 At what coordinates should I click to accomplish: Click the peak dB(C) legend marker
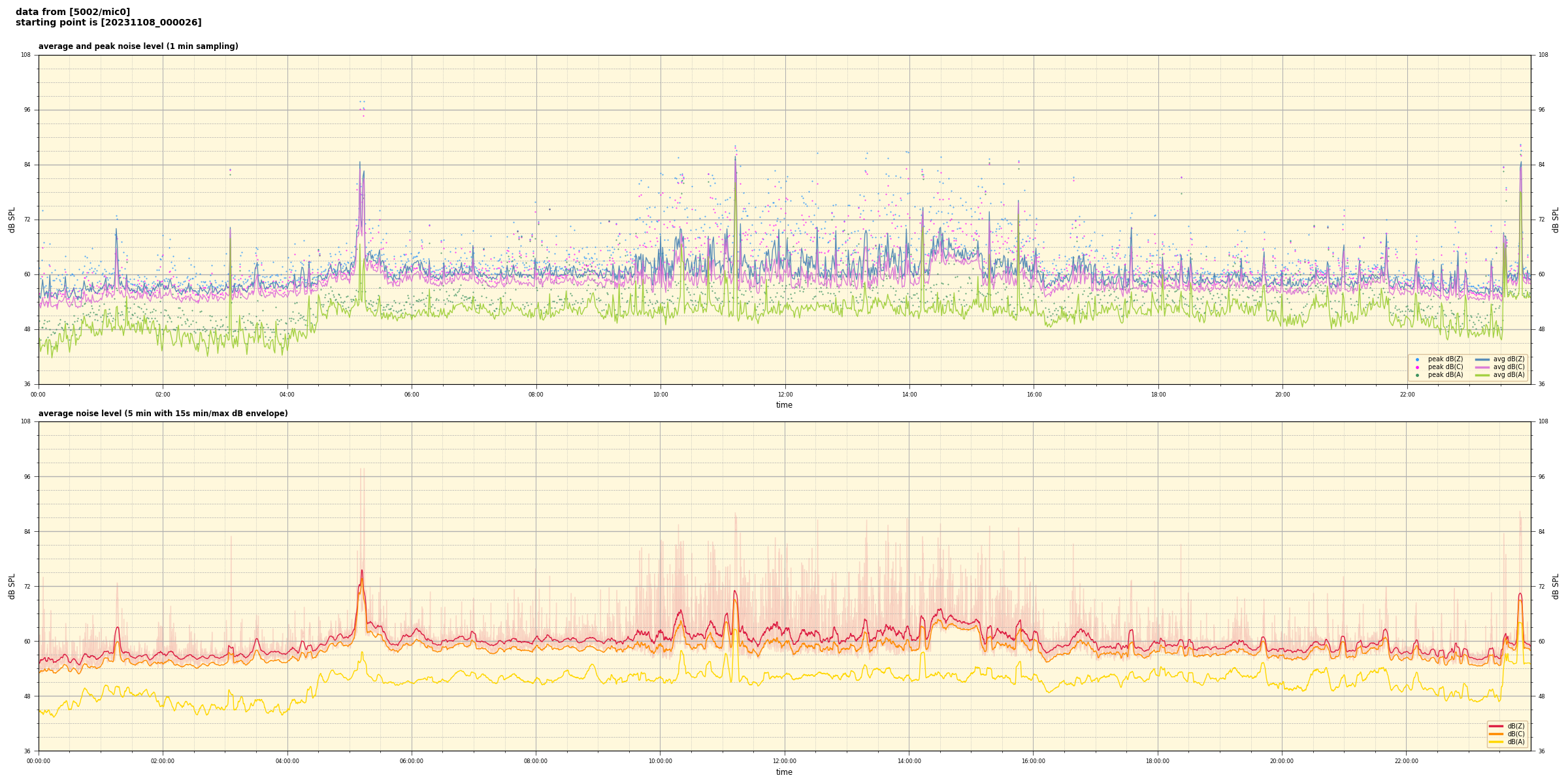tap(1417, 367)
